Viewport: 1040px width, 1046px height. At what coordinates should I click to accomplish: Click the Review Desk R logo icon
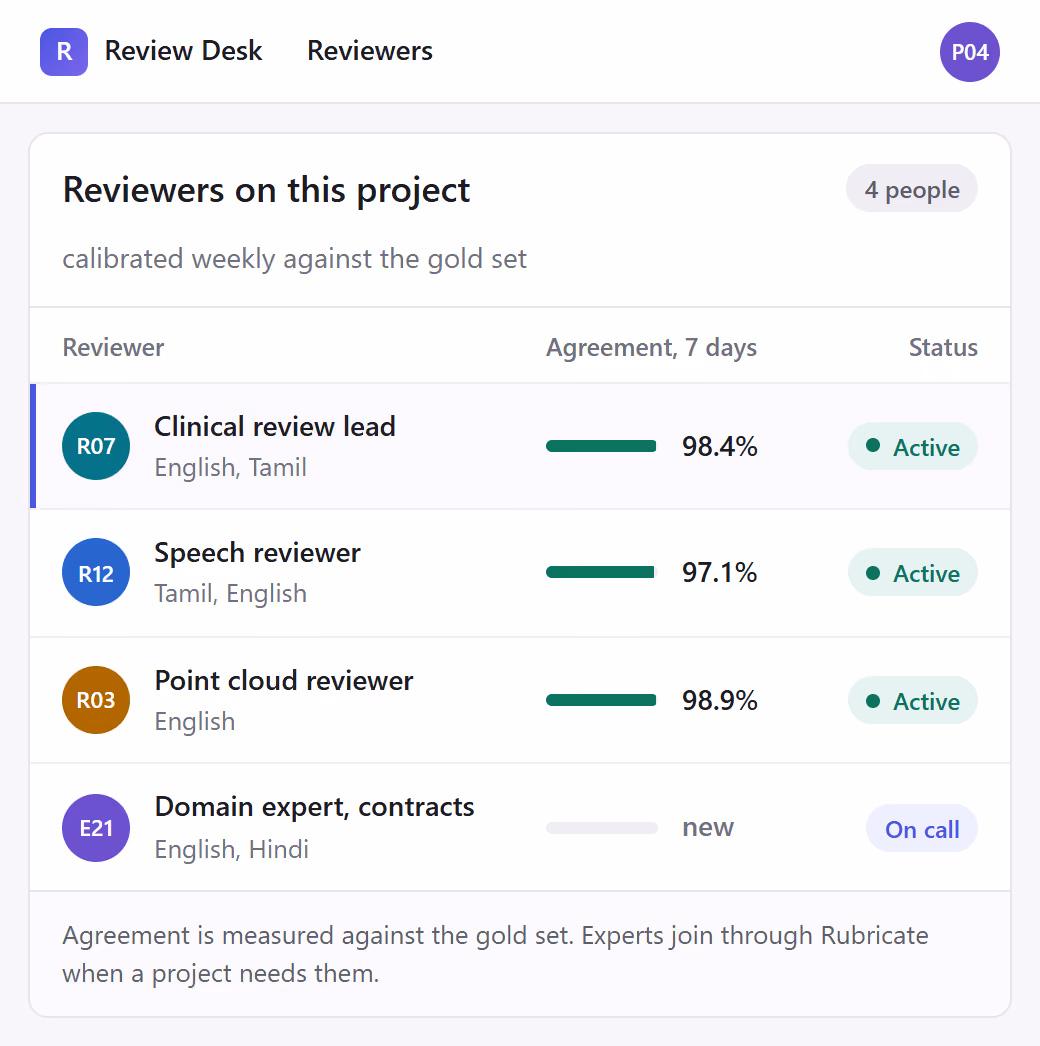[64, 52]
